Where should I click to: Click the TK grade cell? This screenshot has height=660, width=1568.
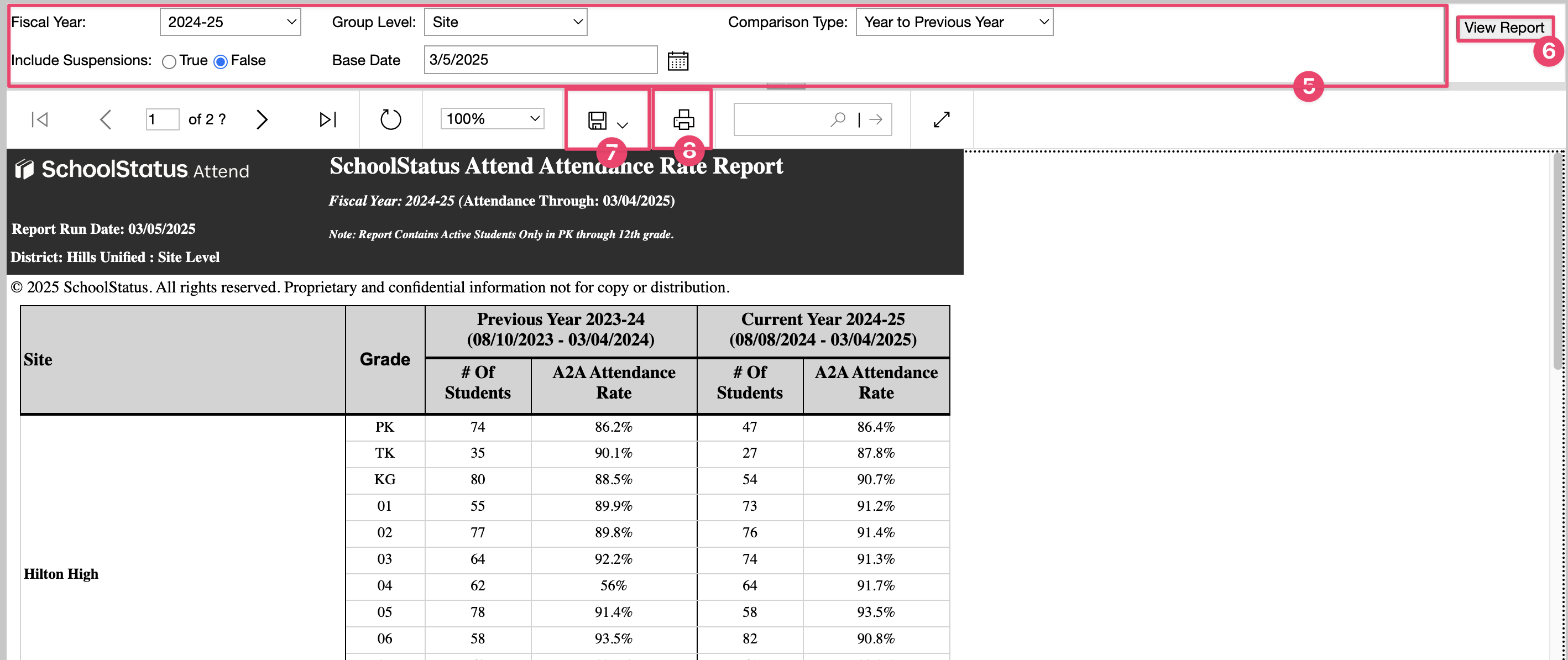[385, 453]
